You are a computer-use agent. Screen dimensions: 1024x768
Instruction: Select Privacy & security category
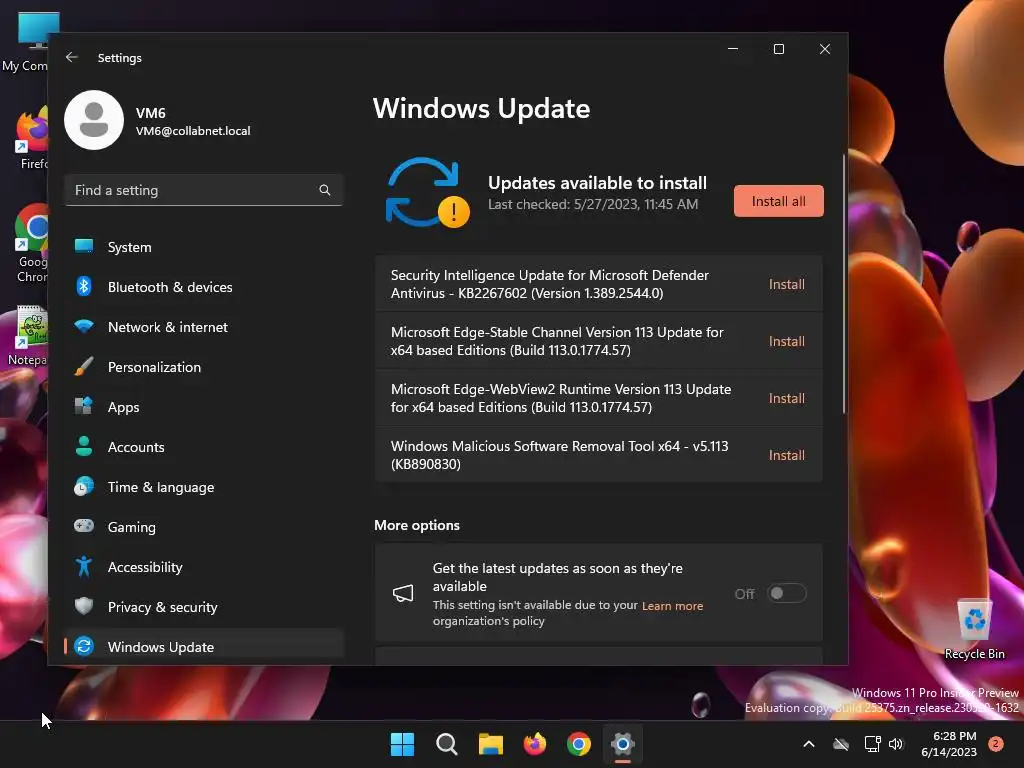204,607
